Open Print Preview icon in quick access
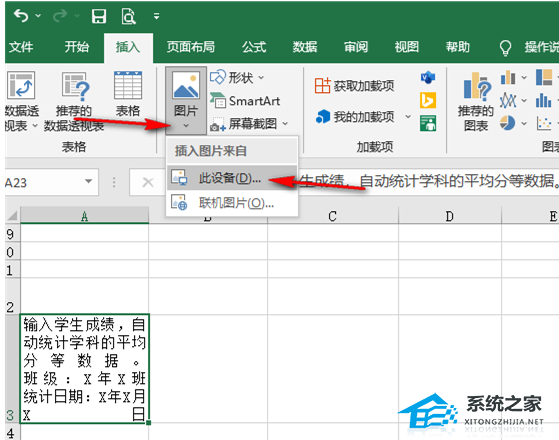Viewport: 559px width, 440px height. point(128,16)
